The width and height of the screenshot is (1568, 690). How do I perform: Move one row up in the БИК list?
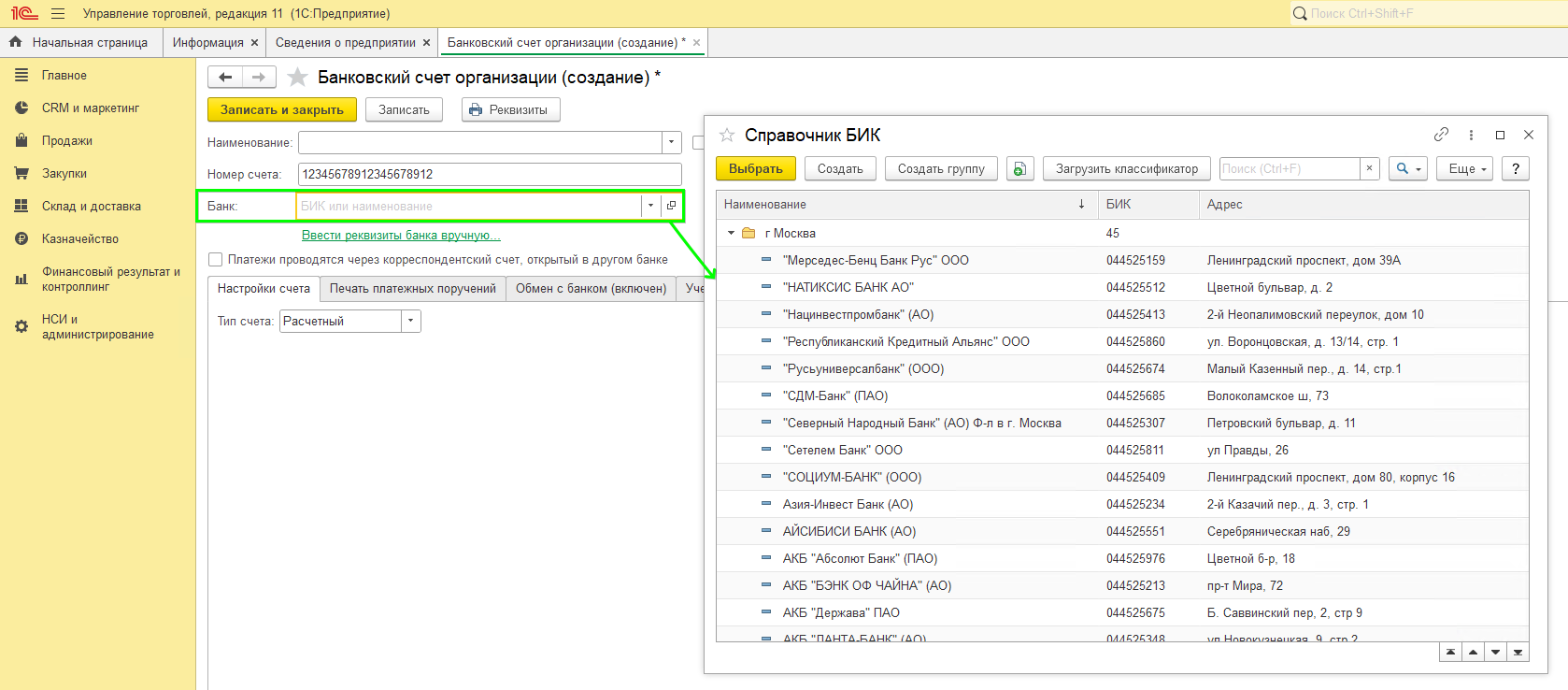pos(1473,652)
